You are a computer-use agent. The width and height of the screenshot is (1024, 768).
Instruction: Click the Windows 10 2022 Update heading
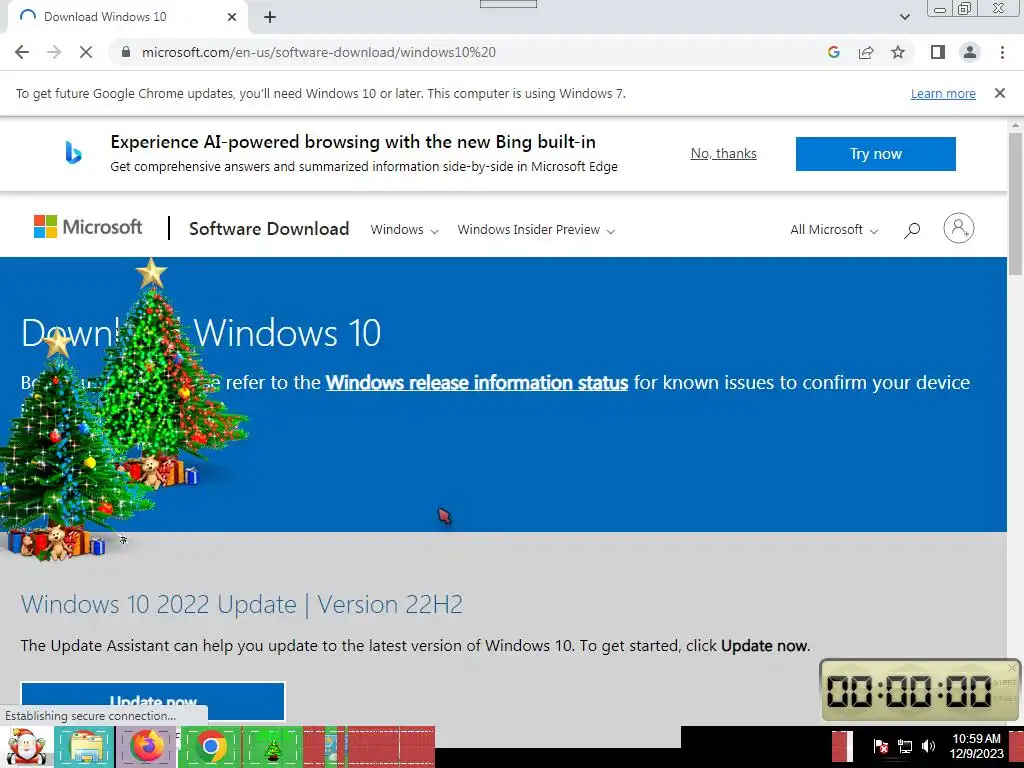point(242,604)
